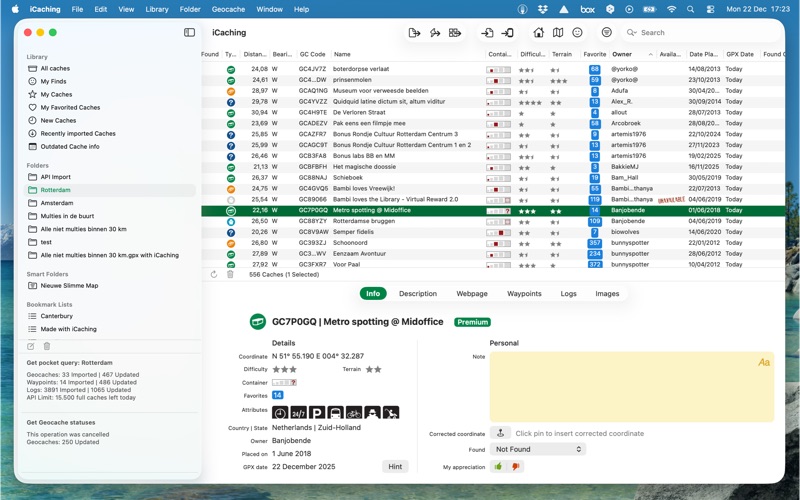
Task: Open the filter icon in the toolbar
Action: point(606,33)
